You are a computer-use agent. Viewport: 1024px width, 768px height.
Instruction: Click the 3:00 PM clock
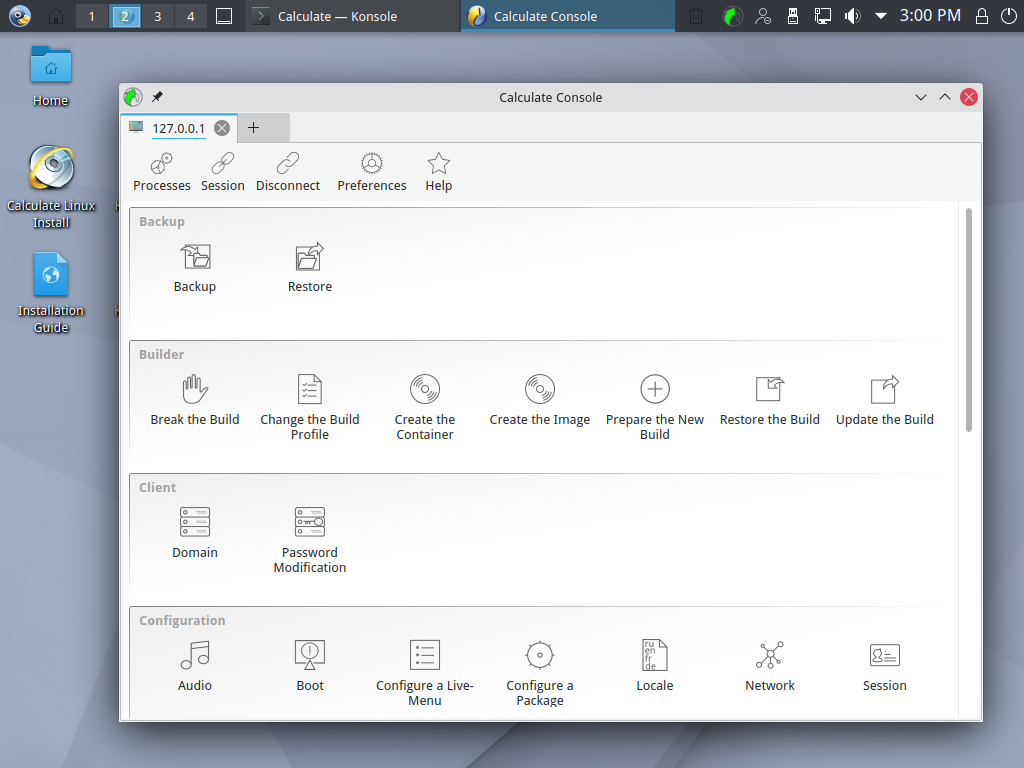point(930,16)
